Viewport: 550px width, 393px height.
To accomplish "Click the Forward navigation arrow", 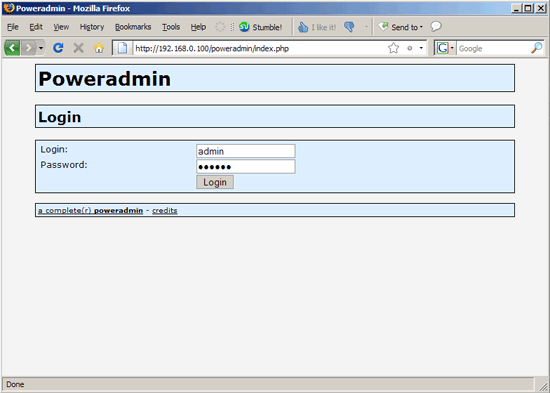I will [28, 48].
